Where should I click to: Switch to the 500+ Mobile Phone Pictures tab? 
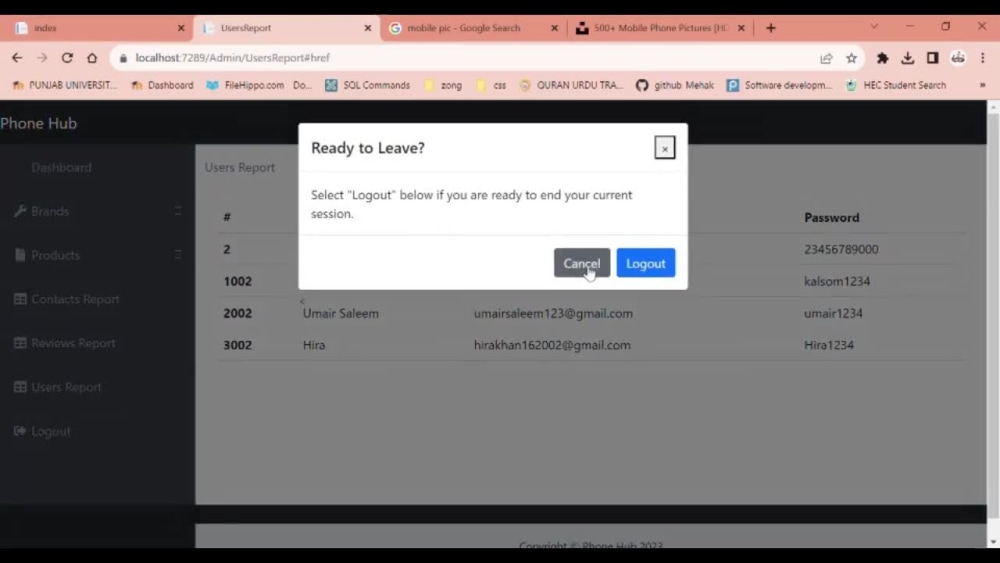[x=660, y=28]
